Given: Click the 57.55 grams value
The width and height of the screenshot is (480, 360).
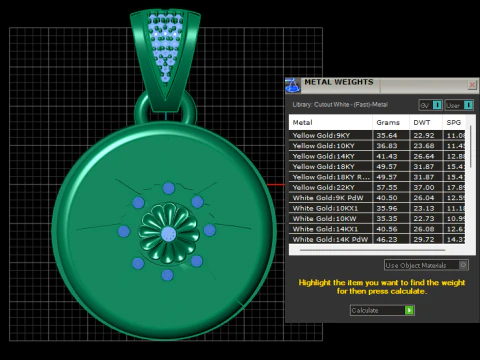Looking at the screenshot, I should point(387,187).
